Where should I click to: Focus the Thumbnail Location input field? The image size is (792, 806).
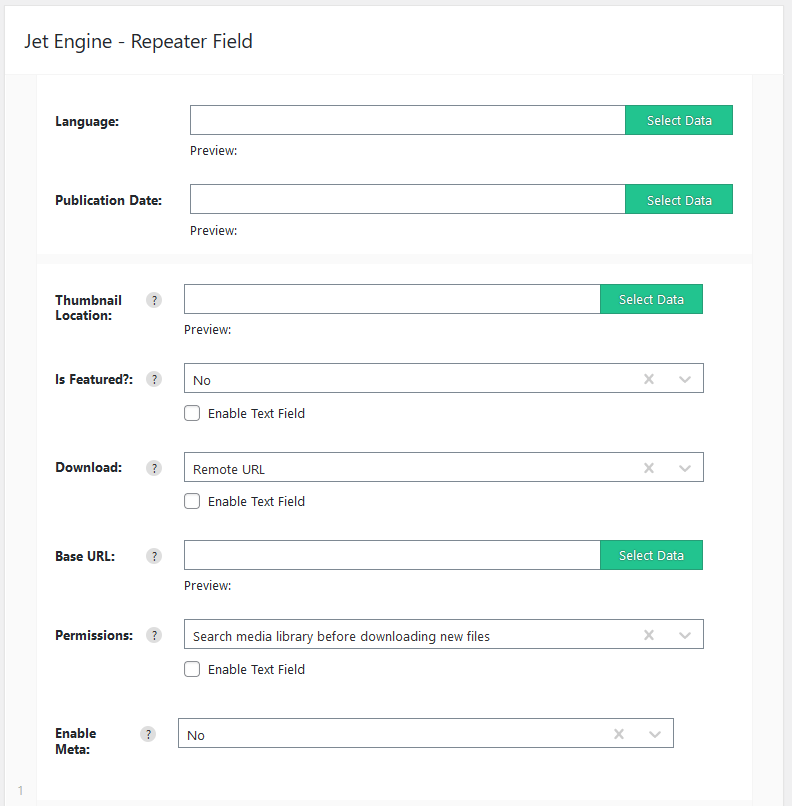(x=392, y=299)
